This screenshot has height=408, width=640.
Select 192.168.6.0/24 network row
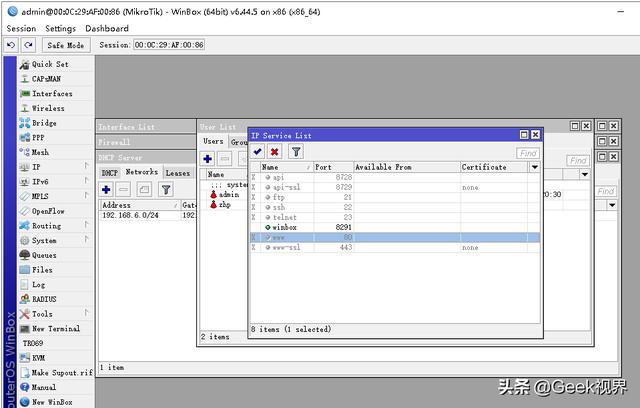148,215
